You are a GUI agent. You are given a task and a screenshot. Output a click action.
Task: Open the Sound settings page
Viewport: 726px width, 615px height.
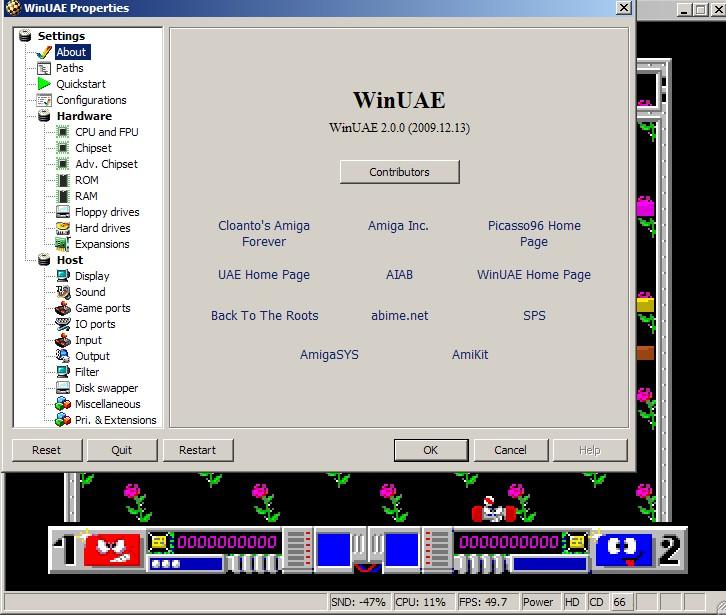[90, 292]
